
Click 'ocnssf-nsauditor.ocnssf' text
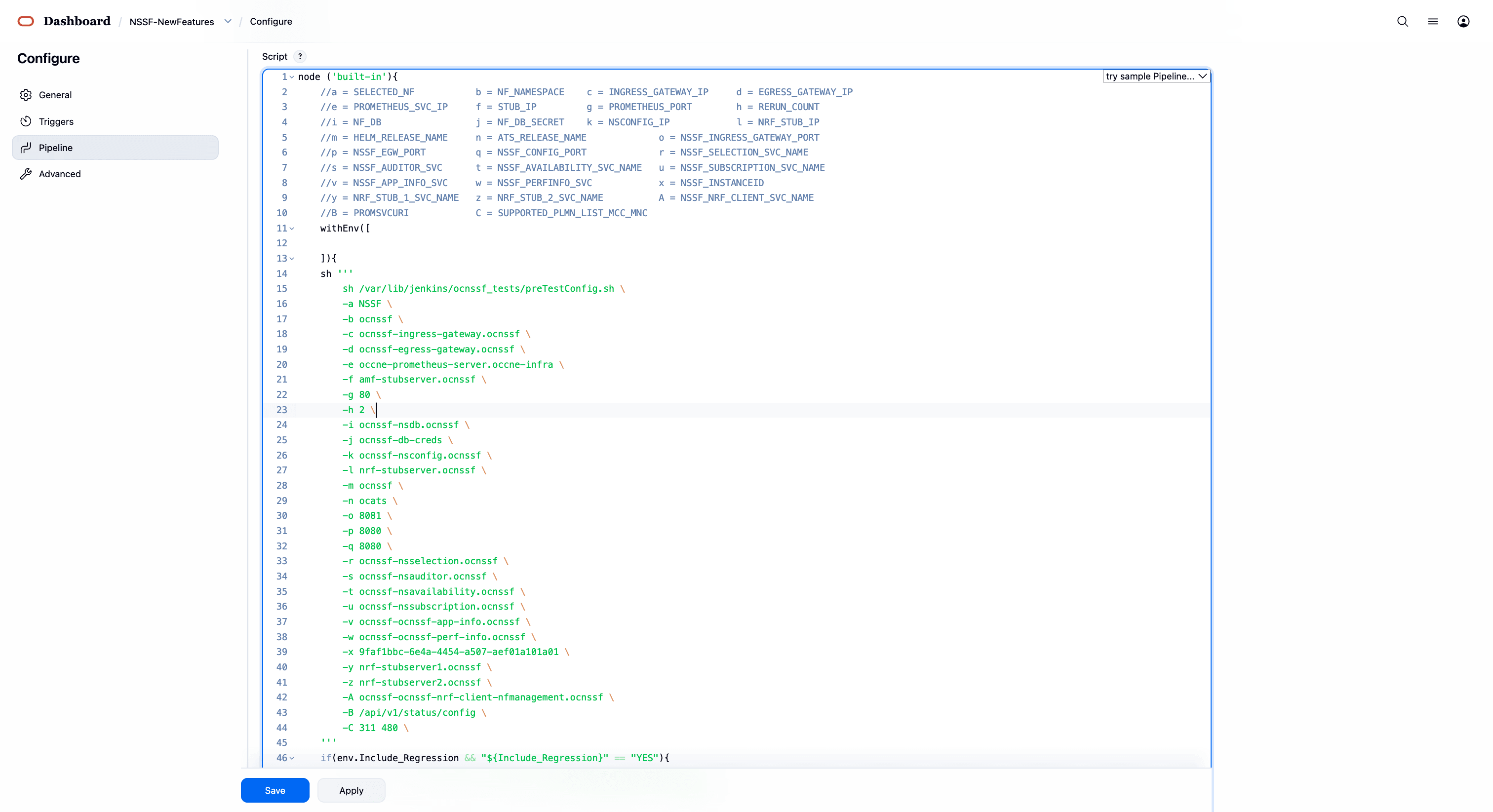point(423,577)
